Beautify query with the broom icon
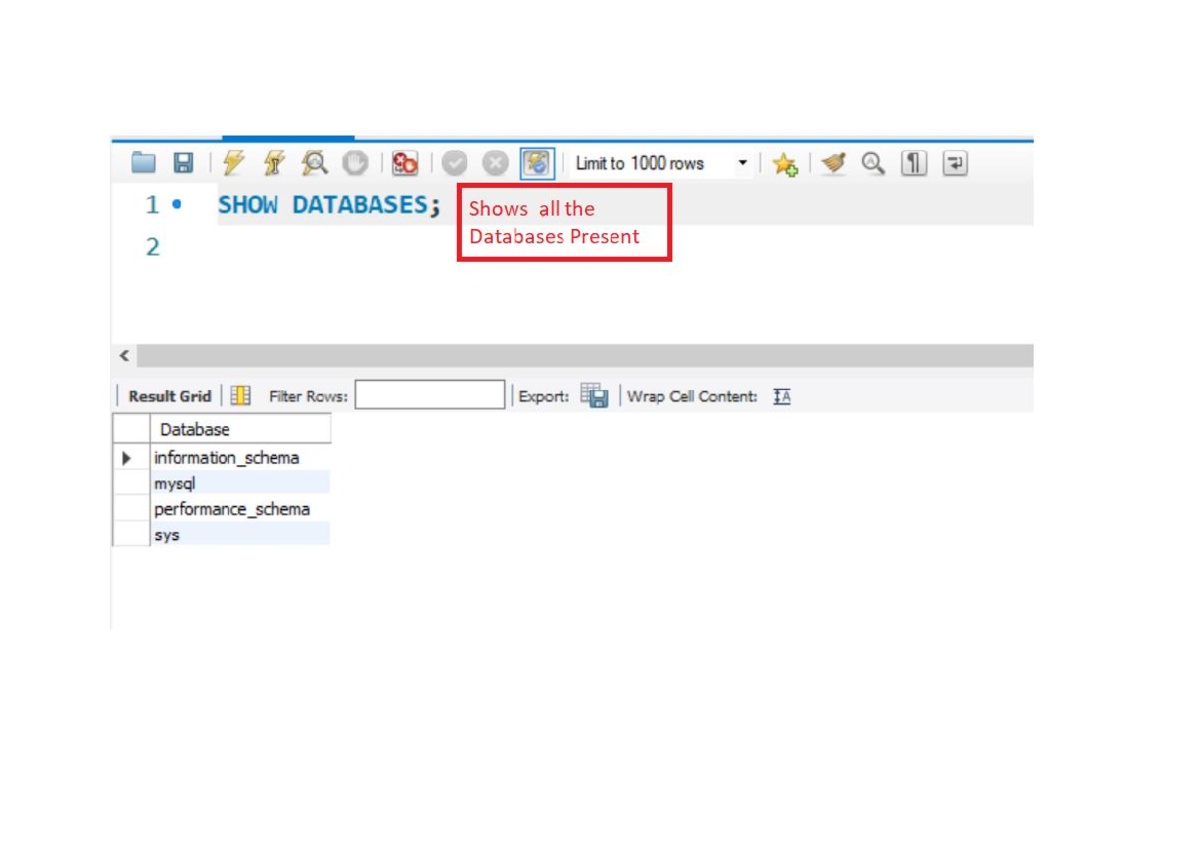 [833, 163]
